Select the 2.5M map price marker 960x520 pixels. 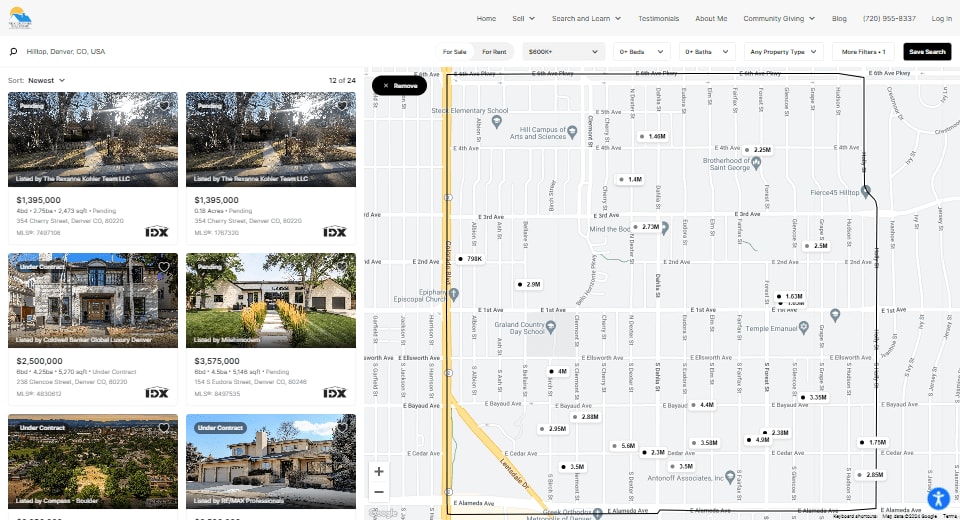[x=816, y=246]
